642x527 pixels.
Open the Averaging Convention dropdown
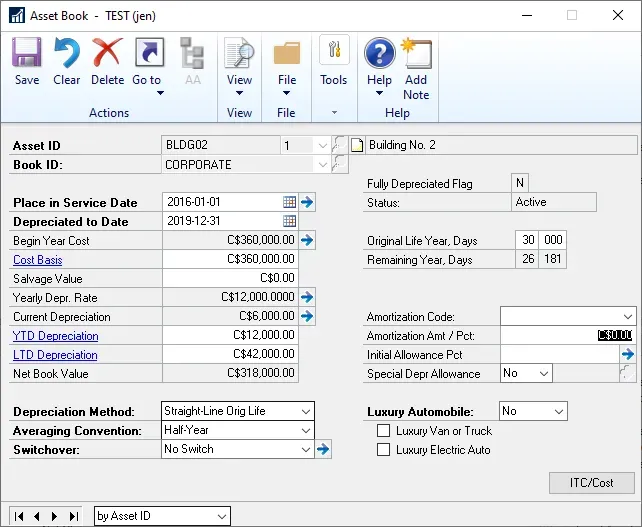(305, 430)
